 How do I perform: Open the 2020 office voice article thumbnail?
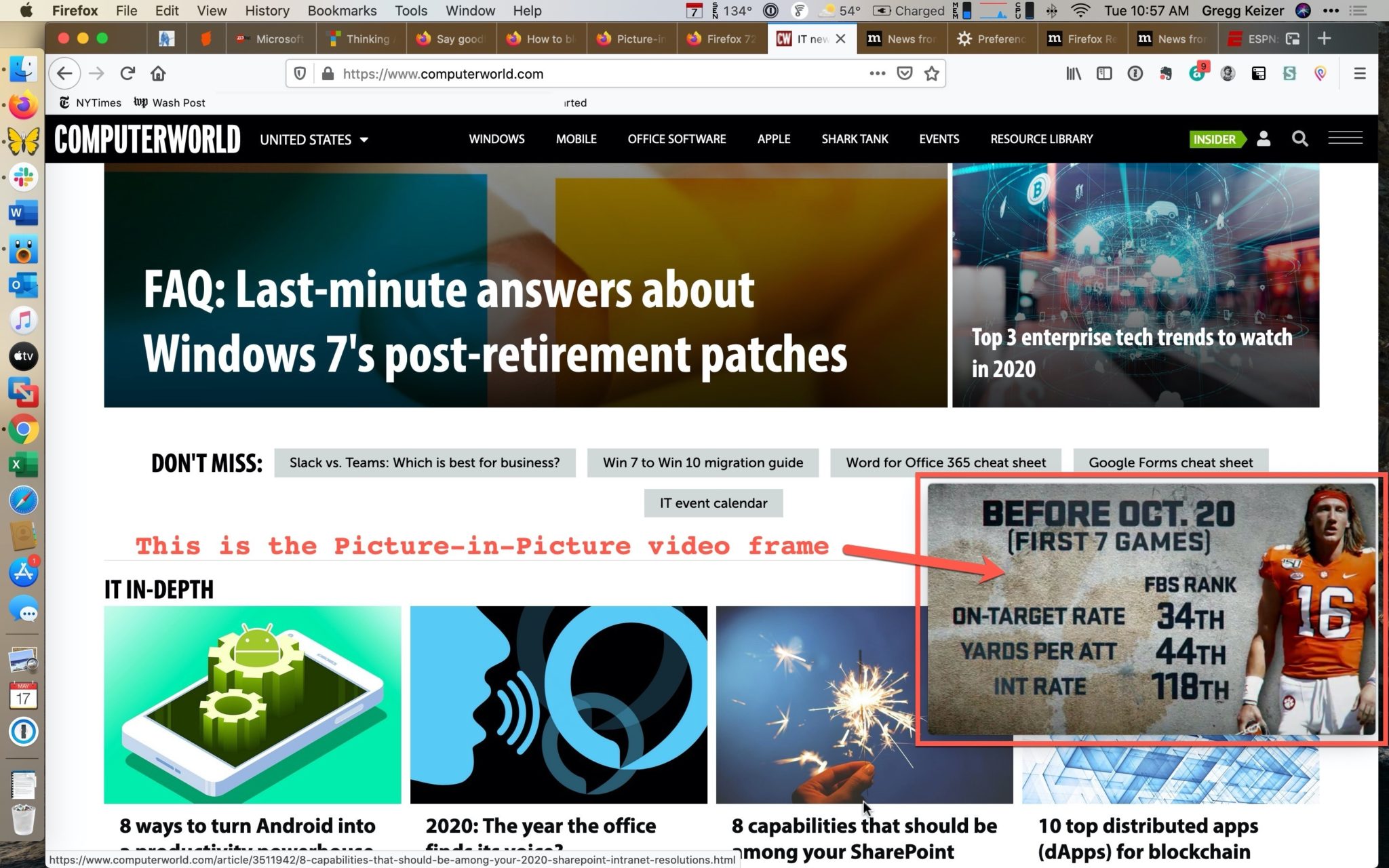(559, 705)
